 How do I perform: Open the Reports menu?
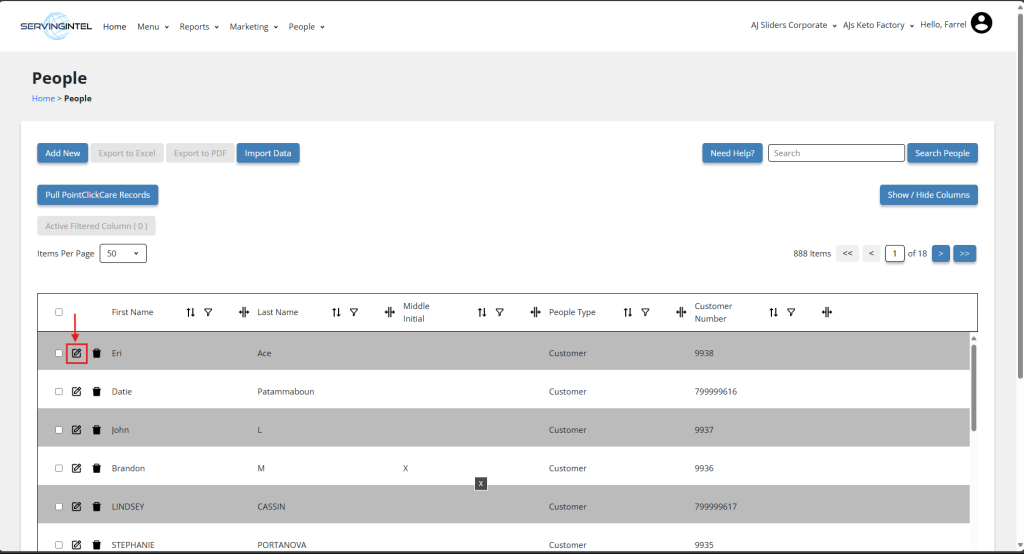[198, 27]
